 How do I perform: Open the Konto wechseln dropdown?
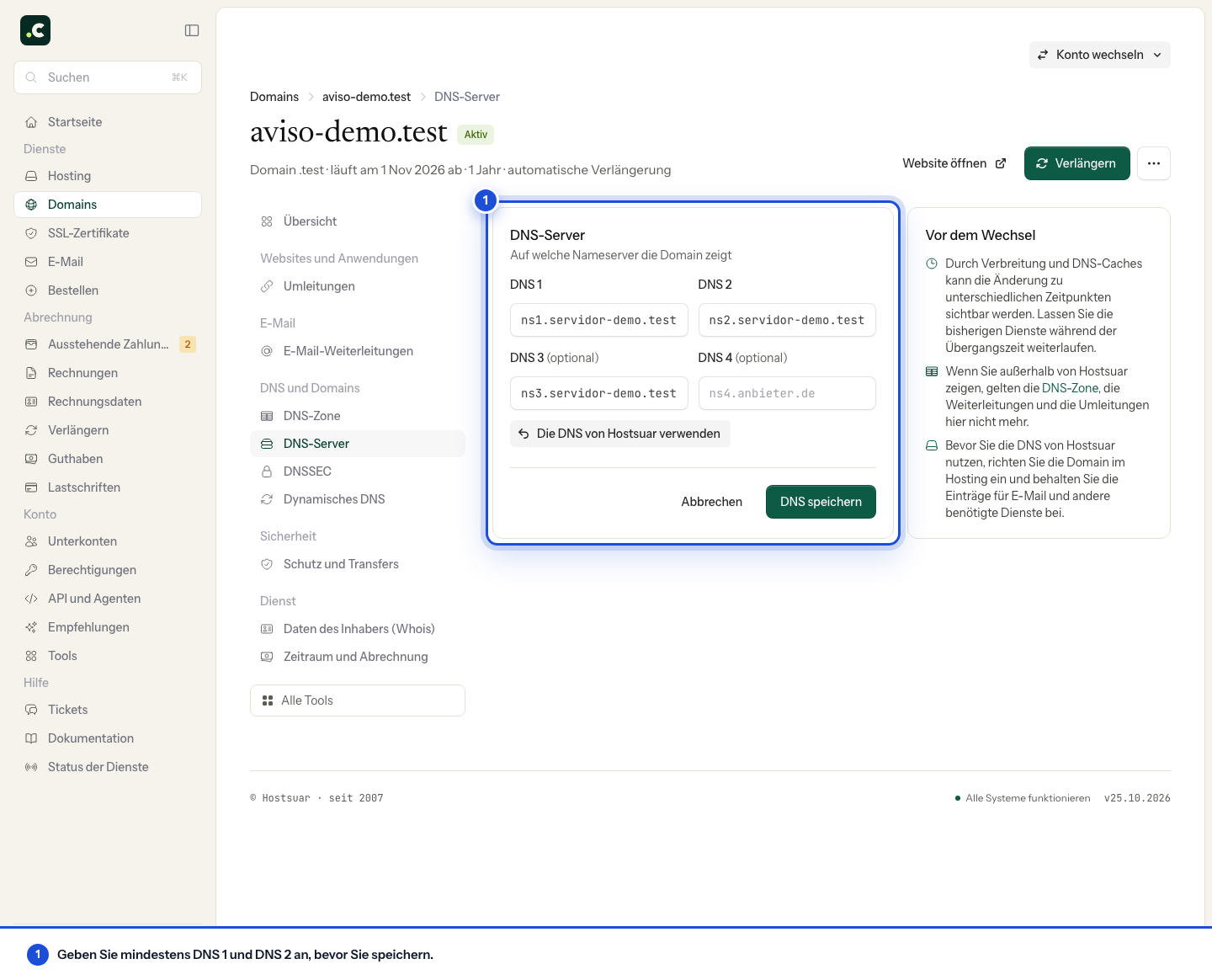(x=1099, y=55)
